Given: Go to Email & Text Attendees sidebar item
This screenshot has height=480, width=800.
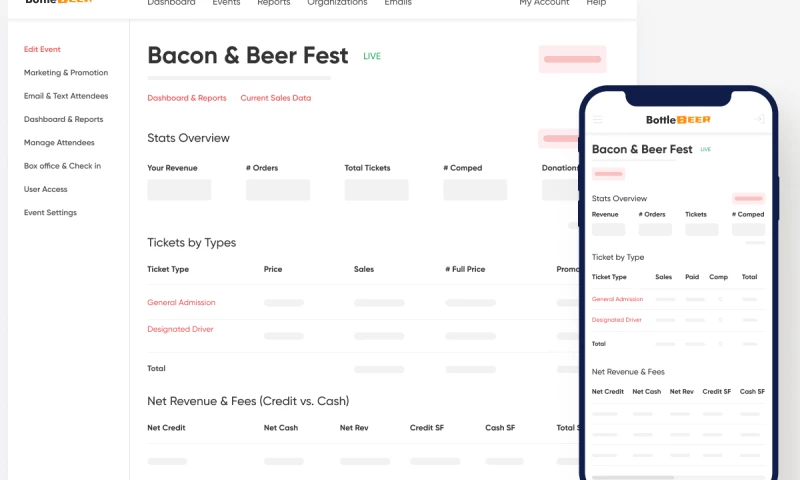Looking at the screenshot, I should 66,96.
